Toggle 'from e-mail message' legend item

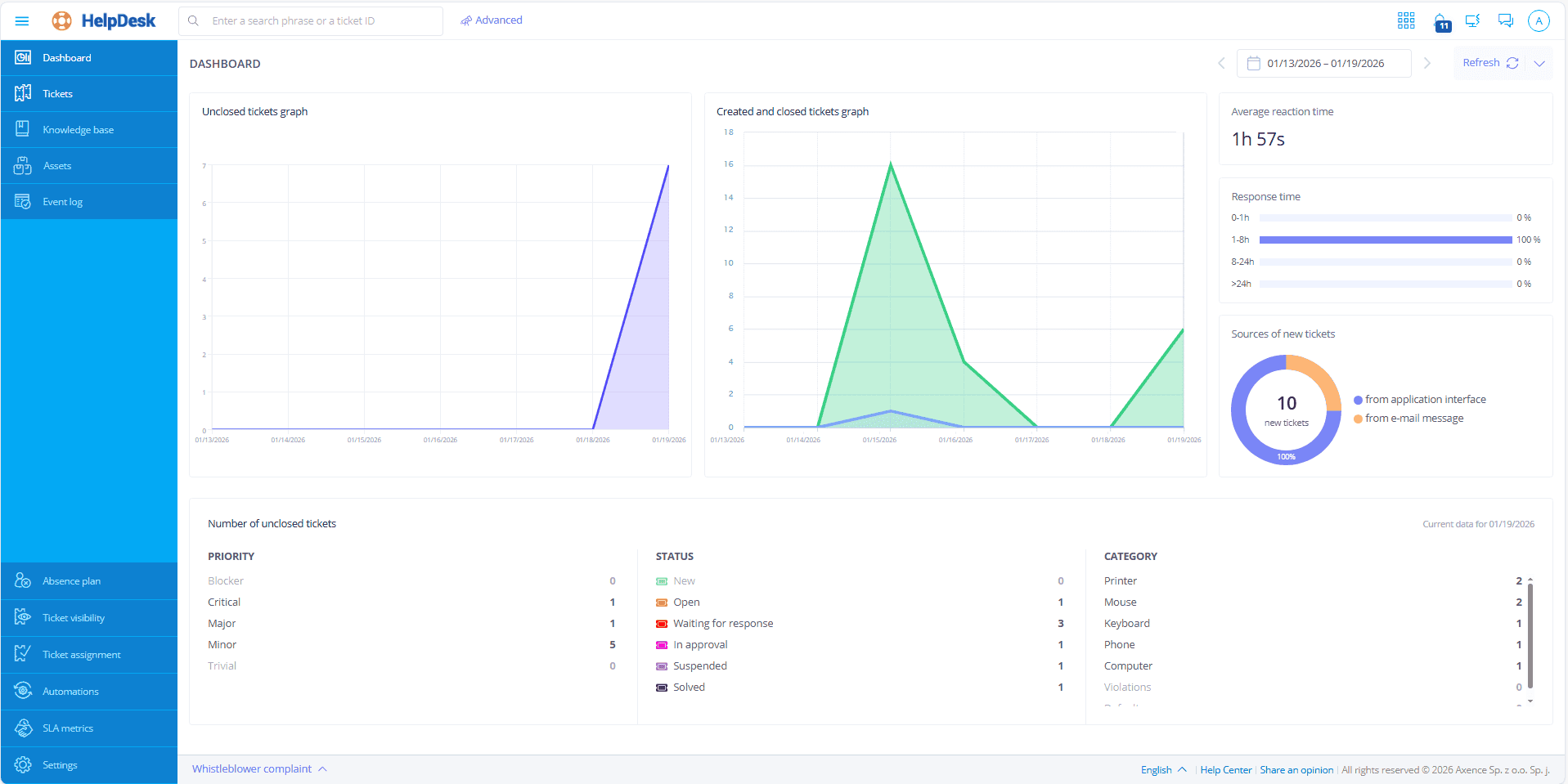click(x=1413, y=419)
